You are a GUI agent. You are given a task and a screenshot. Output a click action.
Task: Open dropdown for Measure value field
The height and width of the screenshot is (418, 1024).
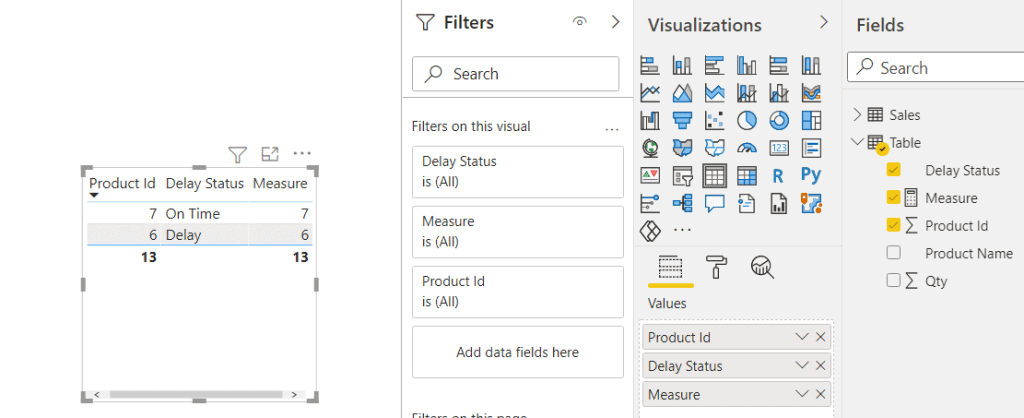(802, 394)
